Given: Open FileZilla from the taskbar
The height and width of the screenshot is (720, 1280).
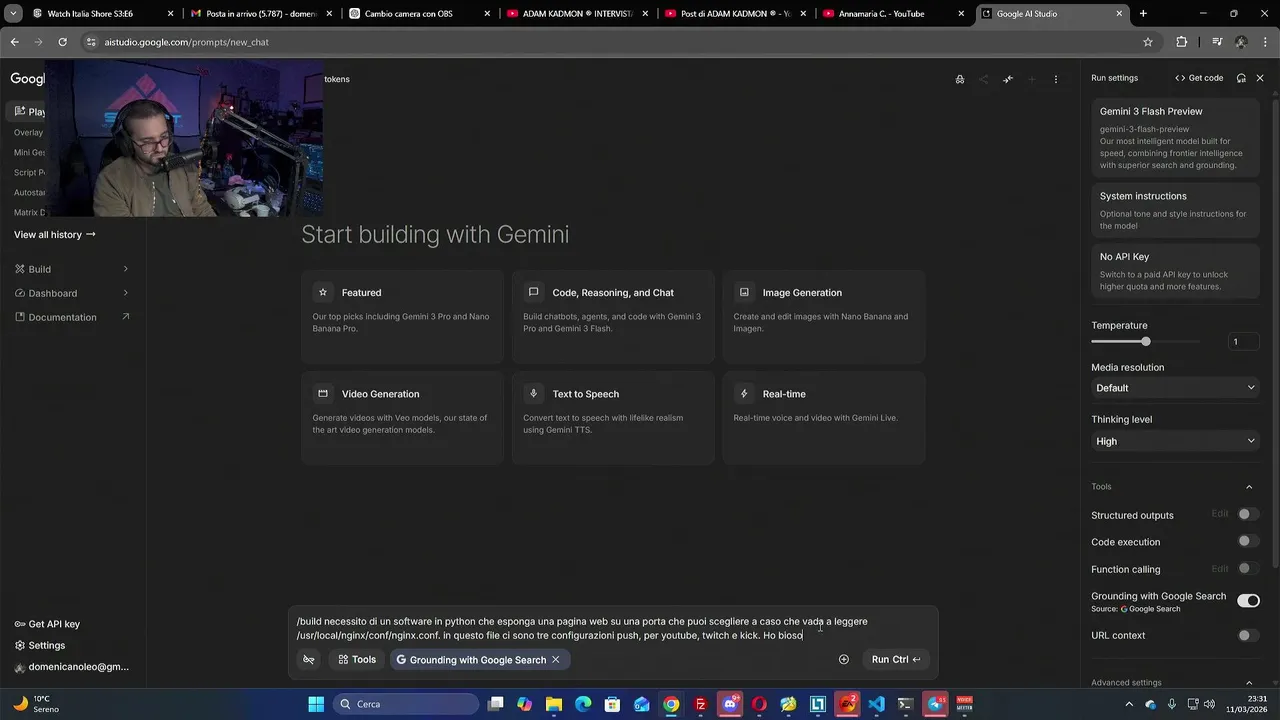Looking at the screenshot, I should 700,704.
